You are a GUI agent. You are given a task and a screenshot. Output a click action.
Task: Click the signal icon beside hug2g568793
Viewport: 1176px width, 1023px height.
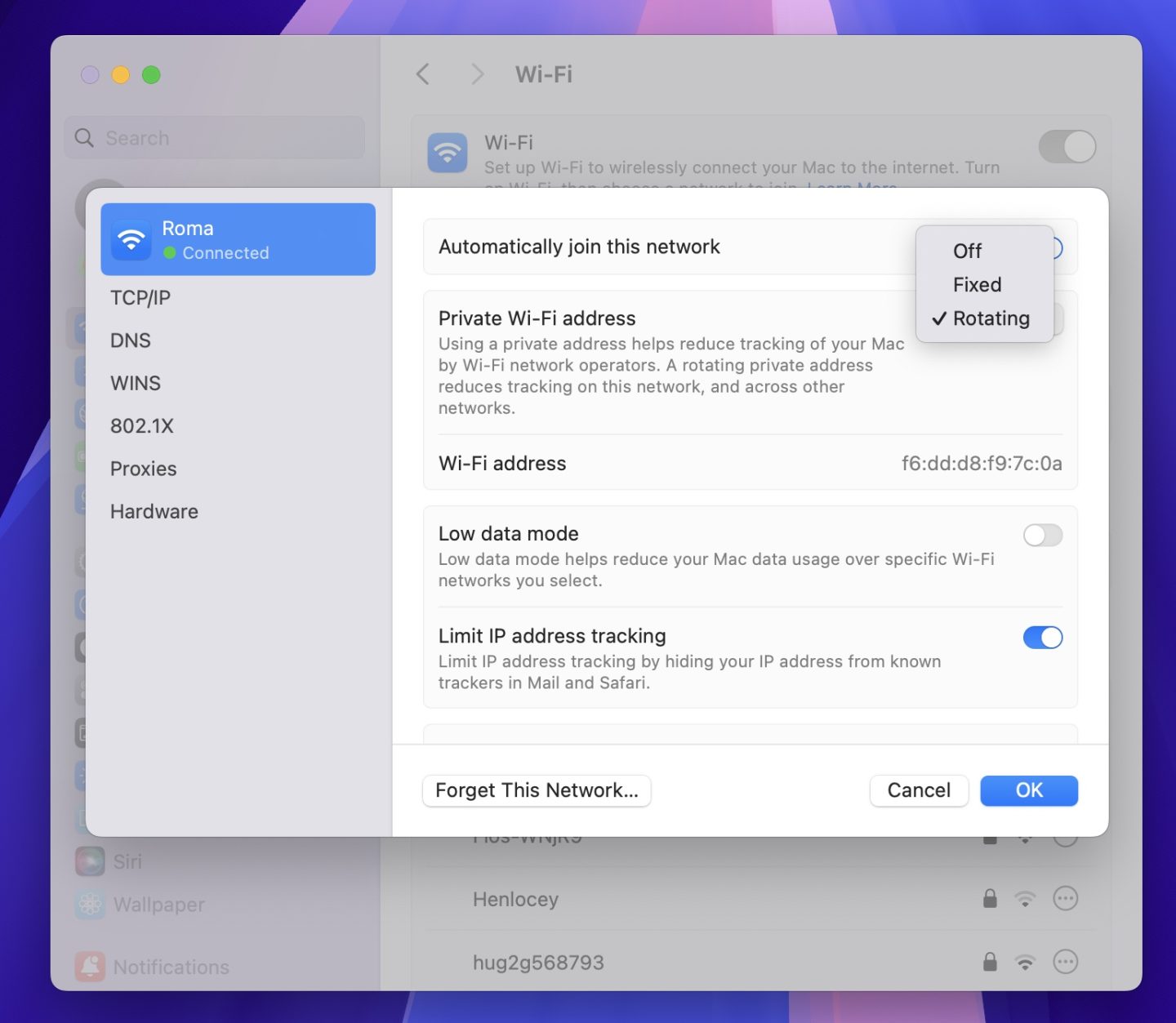coord(1025,963)
